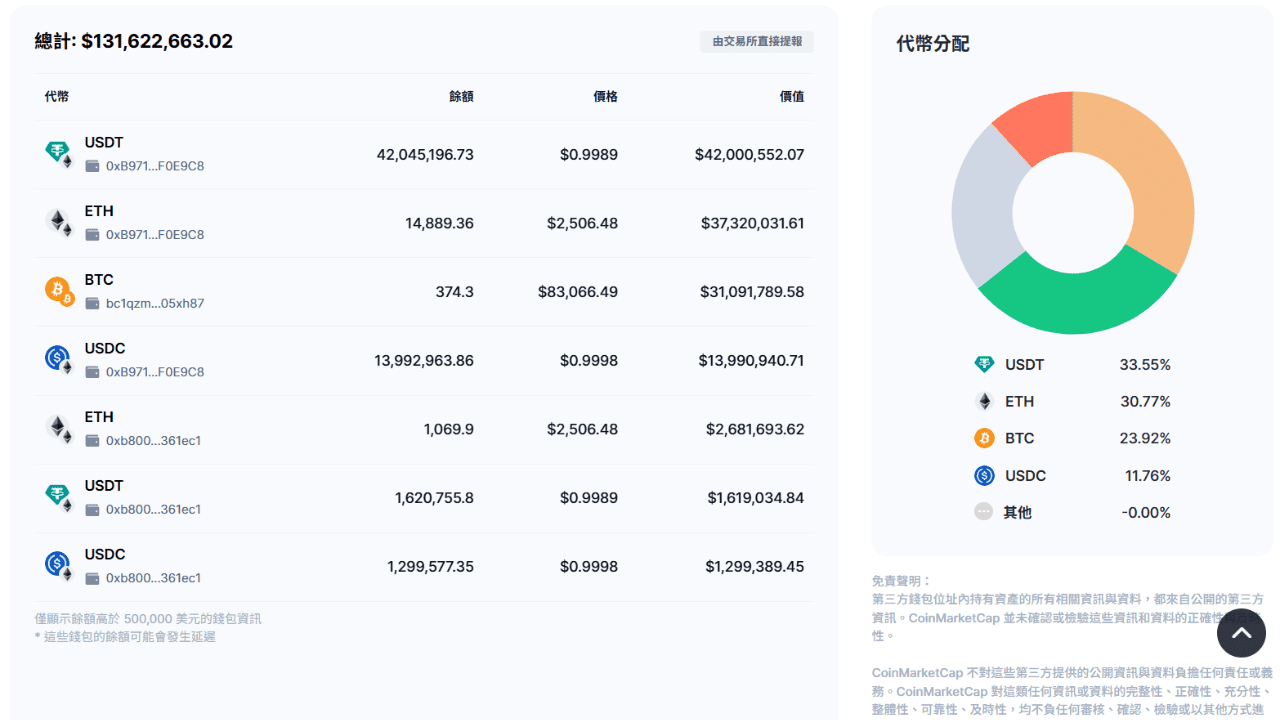The width and height of the screenshot is (1280, 720).
Task: Open the wallet address in the $42,000,552.07 USDT row
Action: 155,166
